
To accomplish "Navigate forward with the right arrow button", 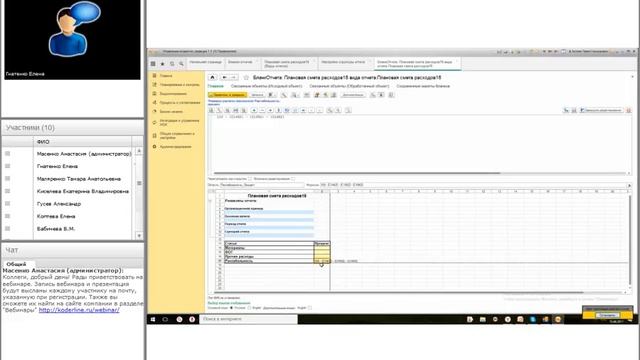I will pos(234,77).
